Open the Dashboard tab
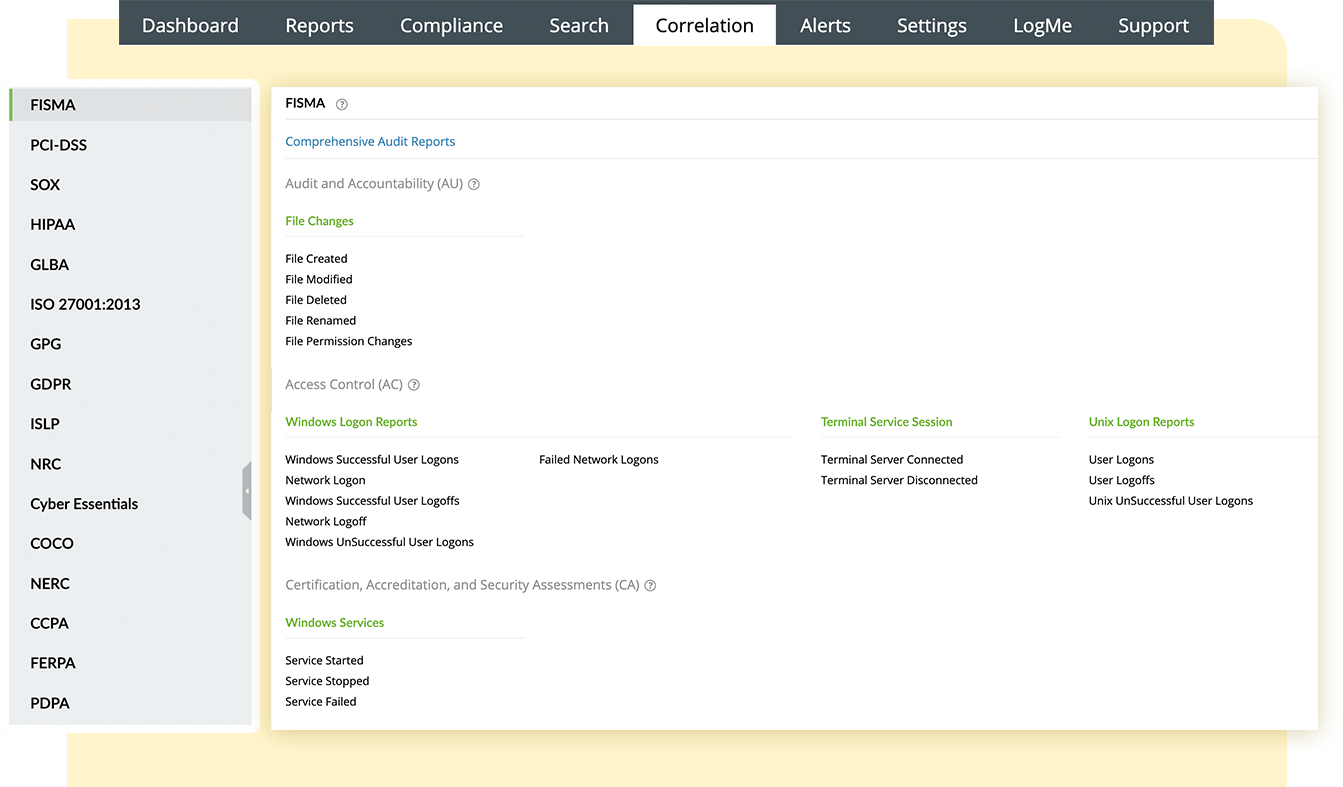1343x787 pixels. 190,26
